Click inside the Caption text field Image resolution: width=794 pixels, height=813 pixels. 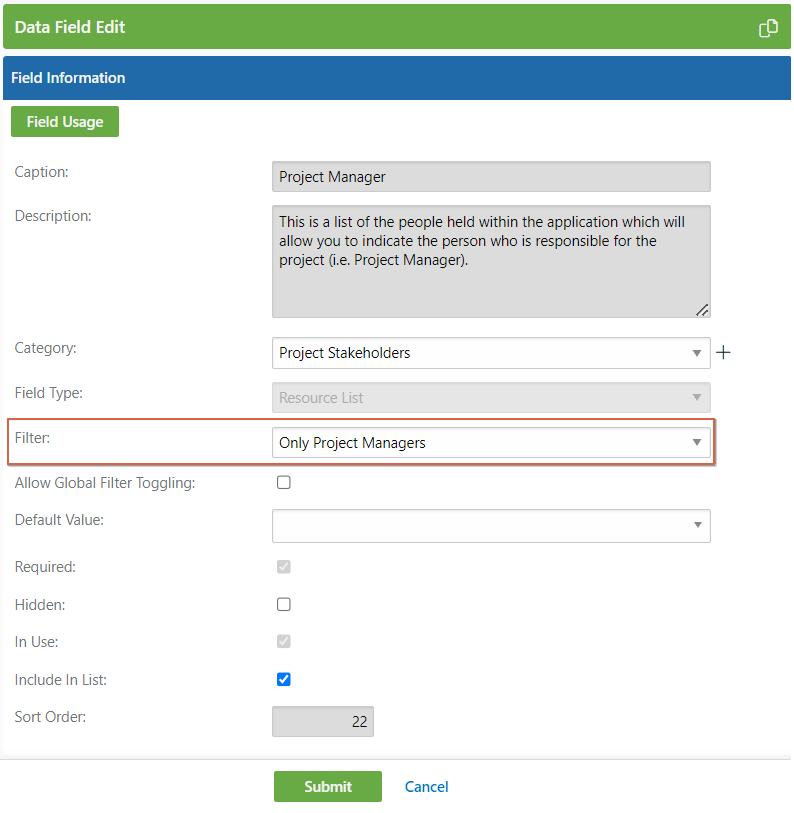click(491, 176)
